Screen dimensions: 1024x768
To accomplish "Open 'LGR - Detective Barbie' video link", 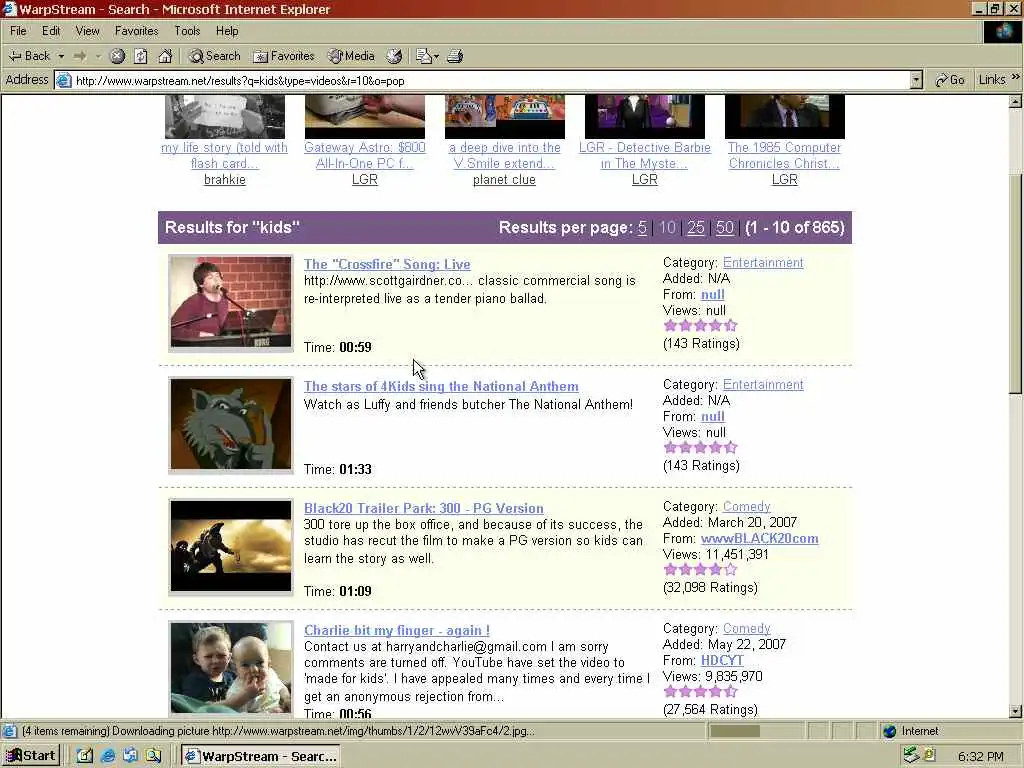I will [645, 155].
